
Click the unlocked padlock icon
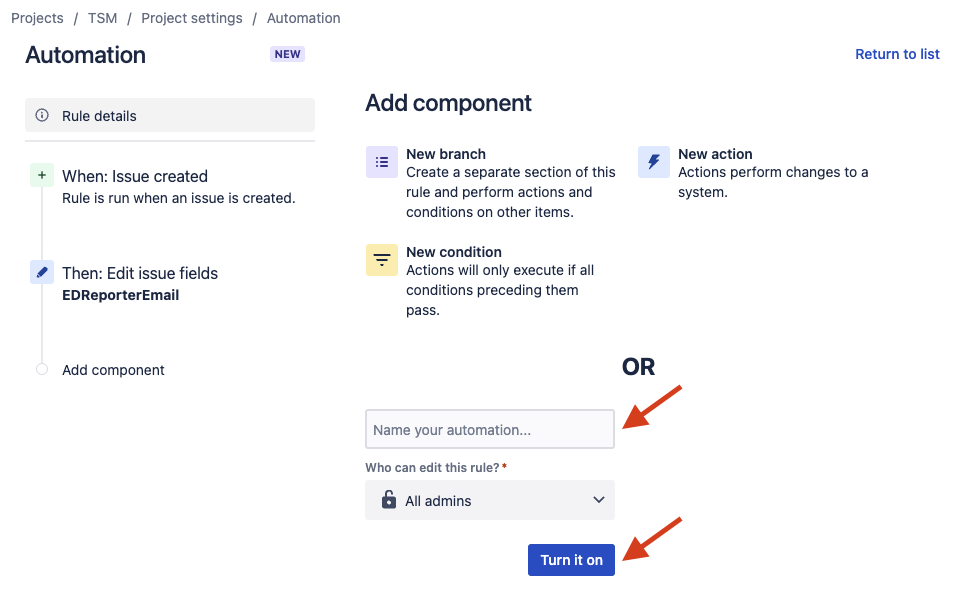[x=389, y=500]
